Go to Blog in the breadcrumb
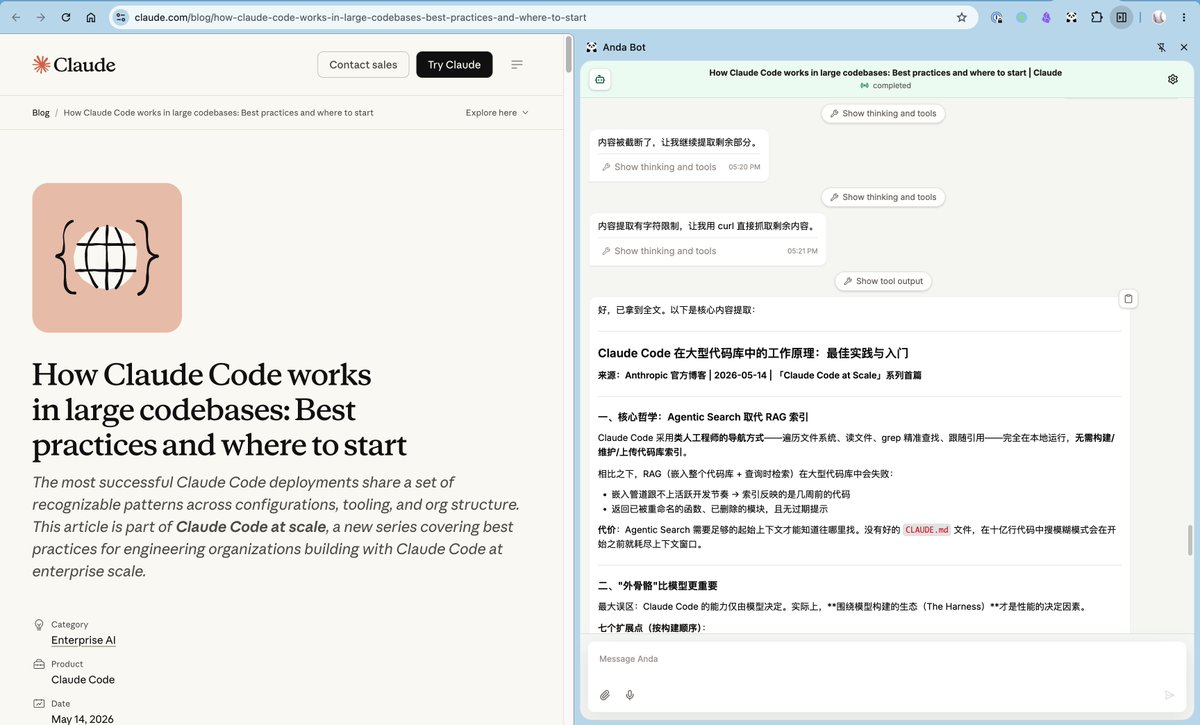 (x=41, y=113)
